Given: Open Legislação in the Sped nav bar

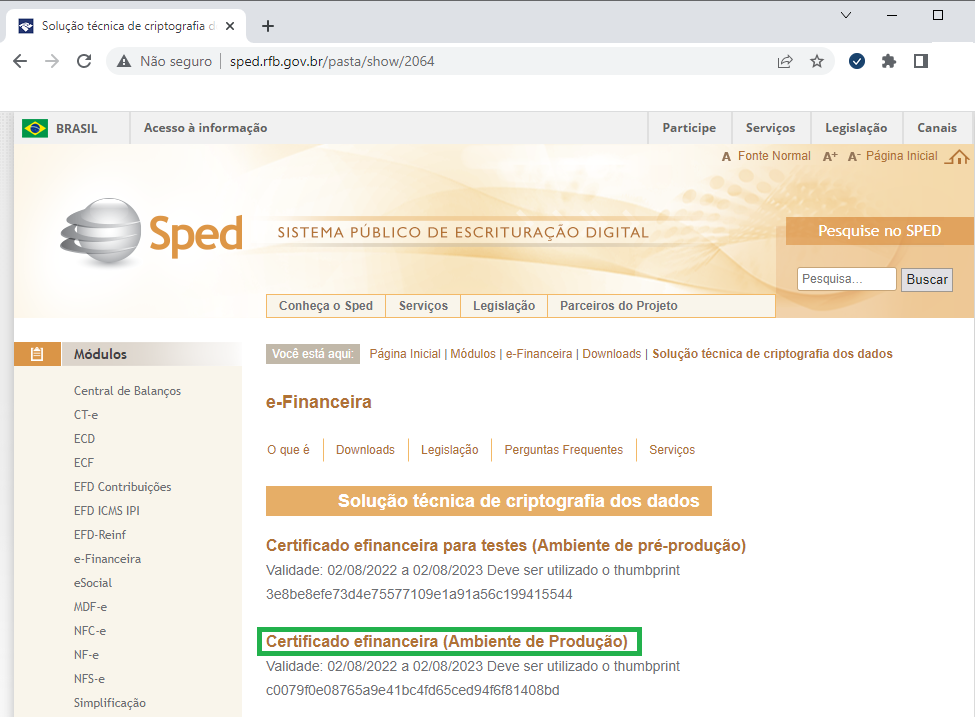Looking at the screenshot, I should [x=504, y=306].
